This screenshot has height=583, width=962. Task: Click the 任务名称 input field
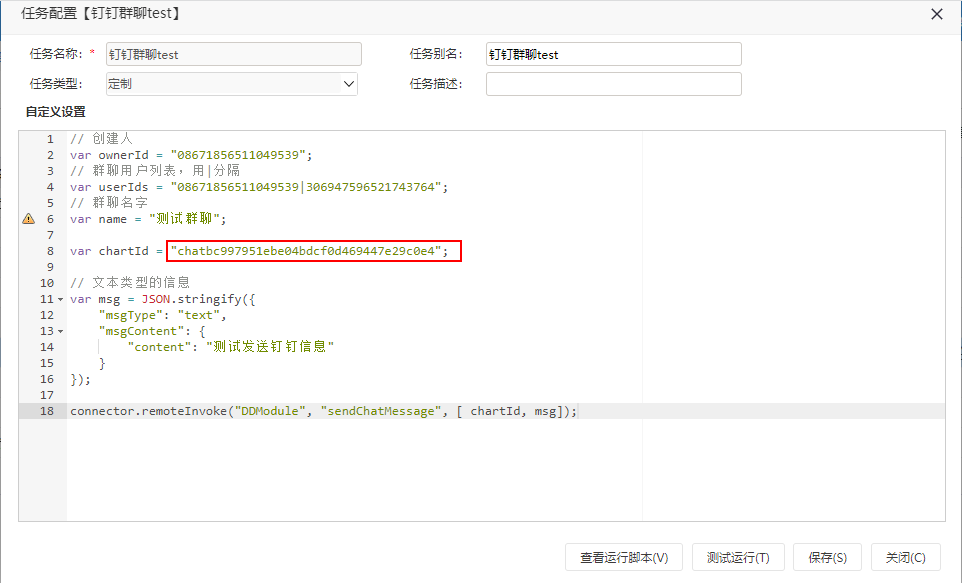(x=234, y=54)
